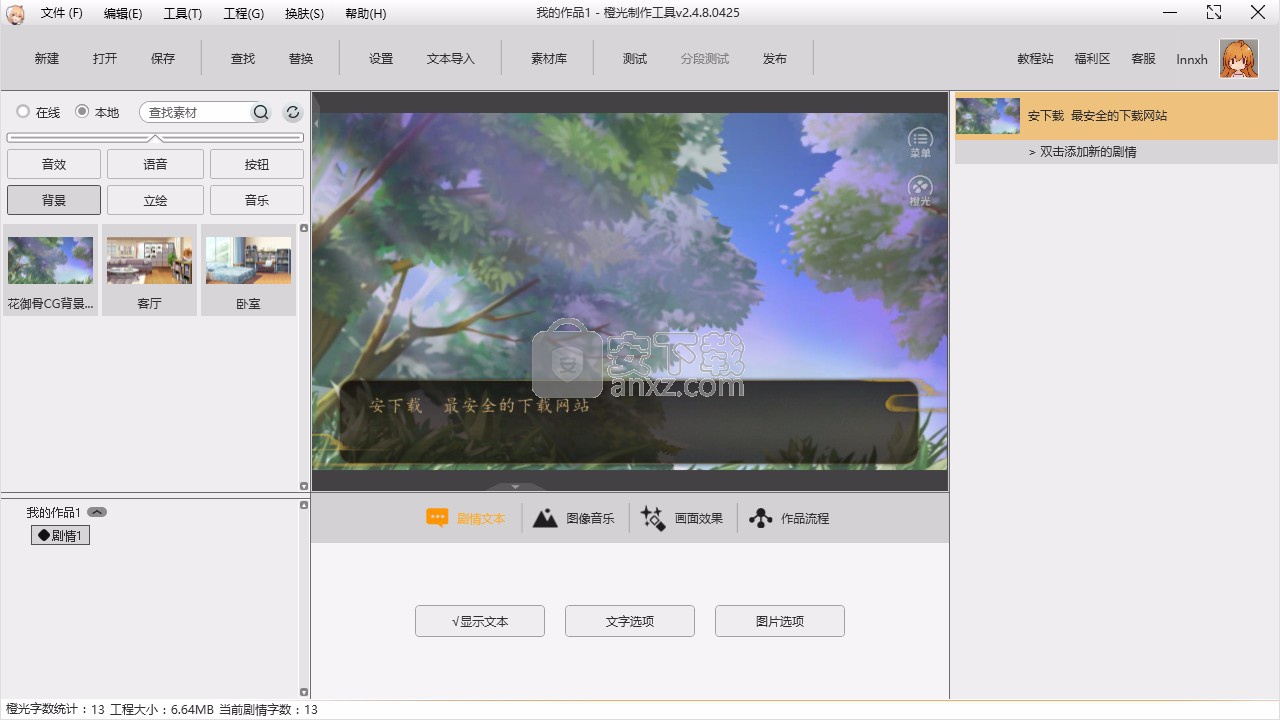Click the 查找 toolbar button
Screen dimensions: 1280x720
[x=243, y=59]
